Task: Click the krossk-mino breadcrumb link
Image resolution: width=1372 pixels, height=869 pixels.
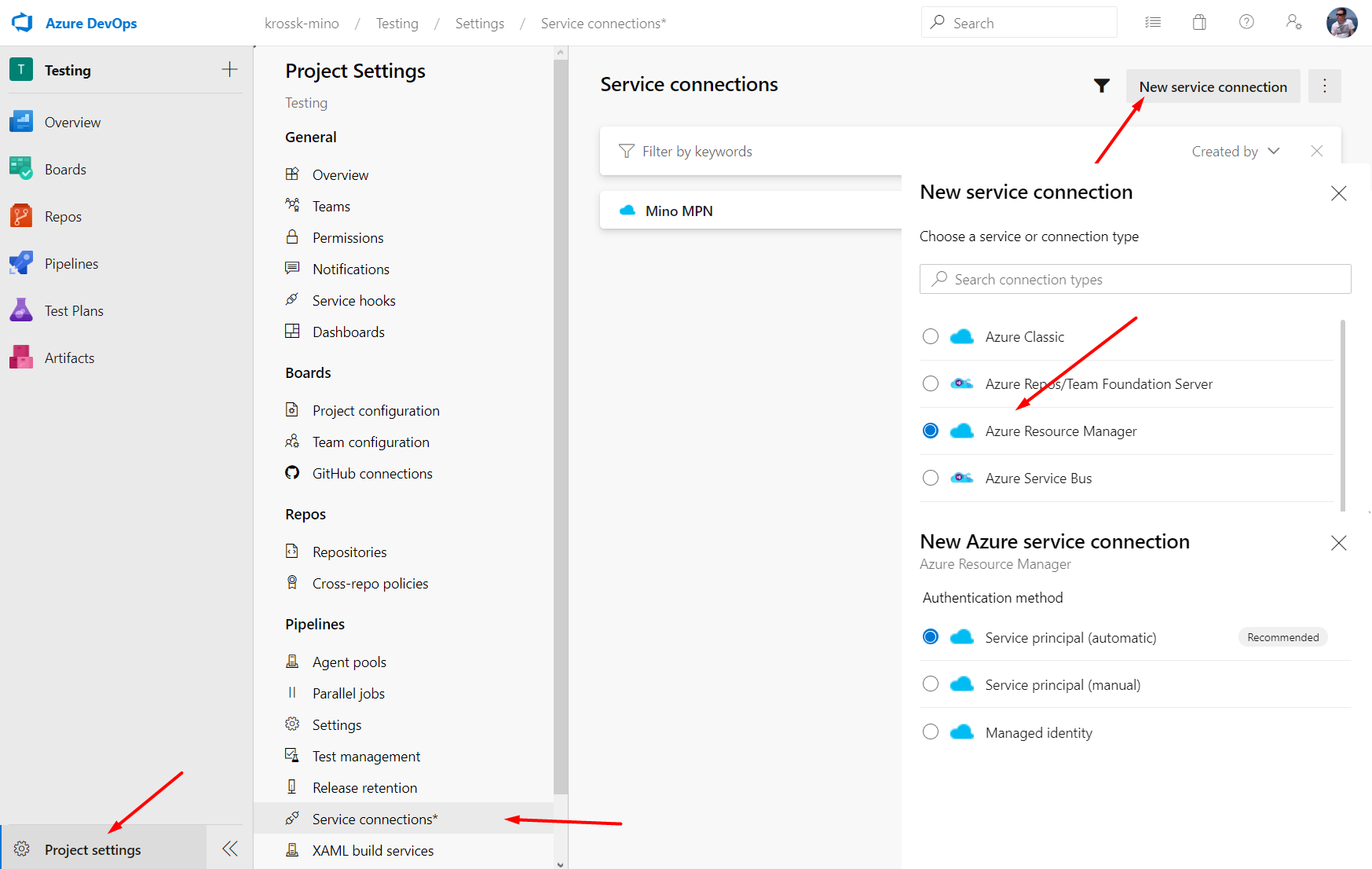Action: pos(302,24)
